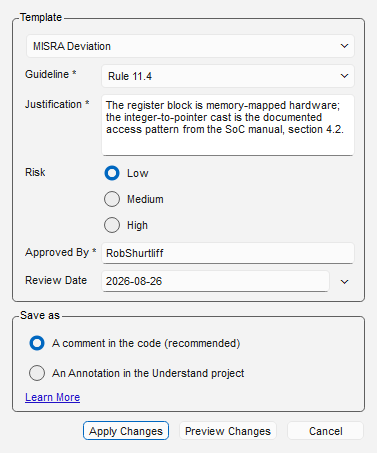
Task: Open the Review Date picker arrow
Action: 344,282
